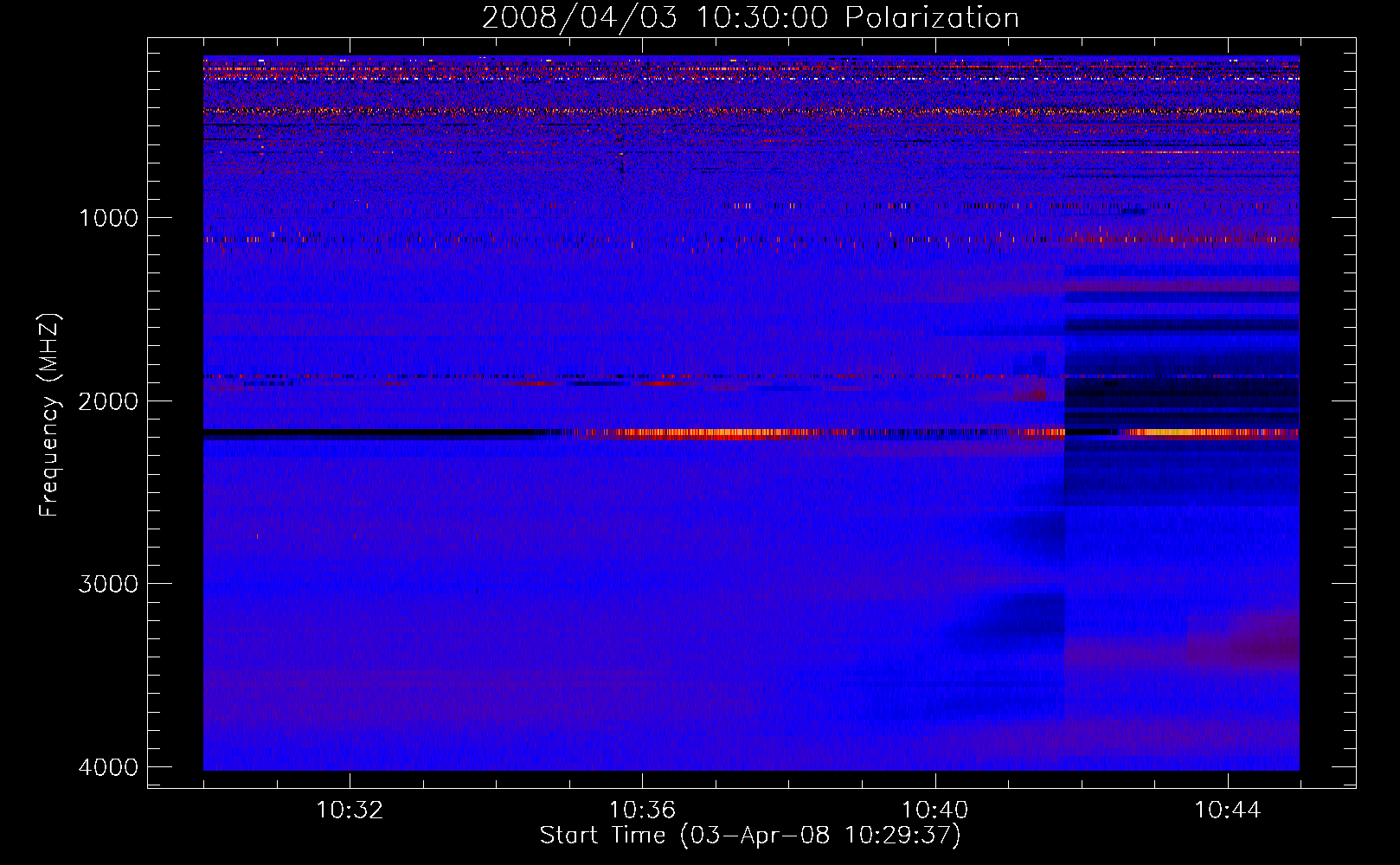The image size is (1400, 865).
Task: Click the 10:32 time tick label
Action: (350, 811)
